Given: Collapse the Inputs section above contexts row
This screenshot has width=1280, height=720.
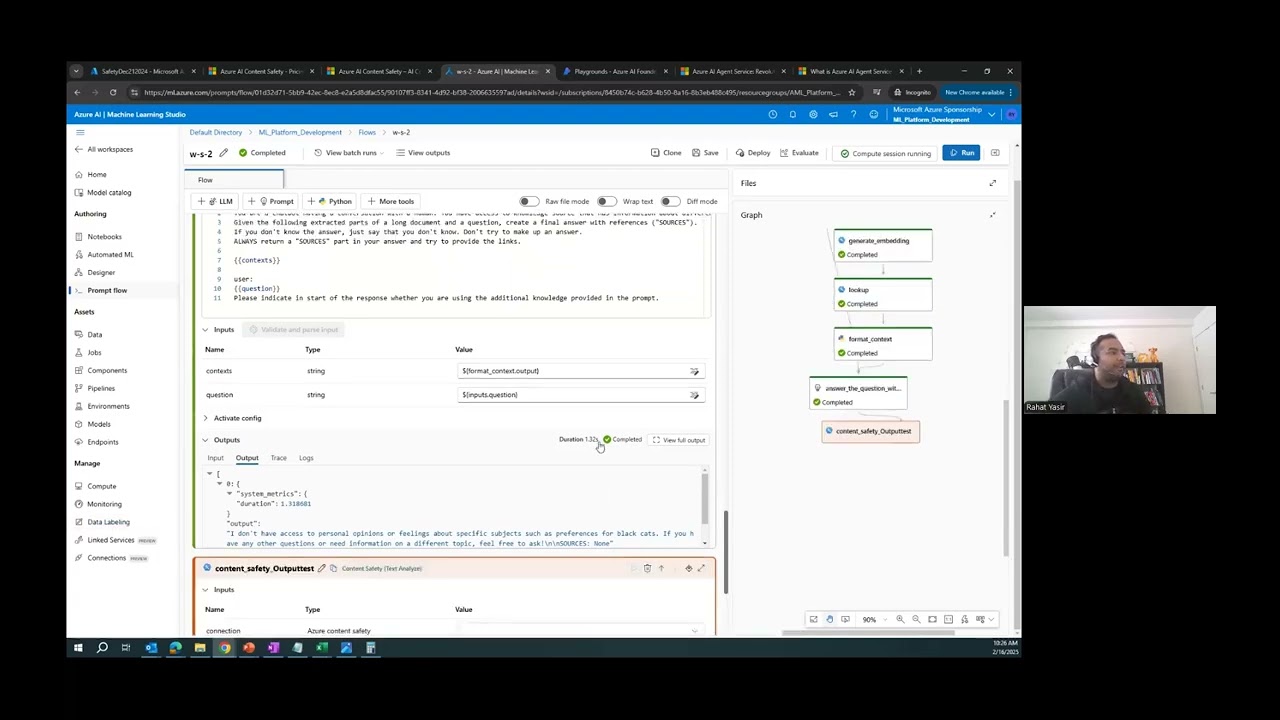Looking at the screenshot, I should pos(205,330).
